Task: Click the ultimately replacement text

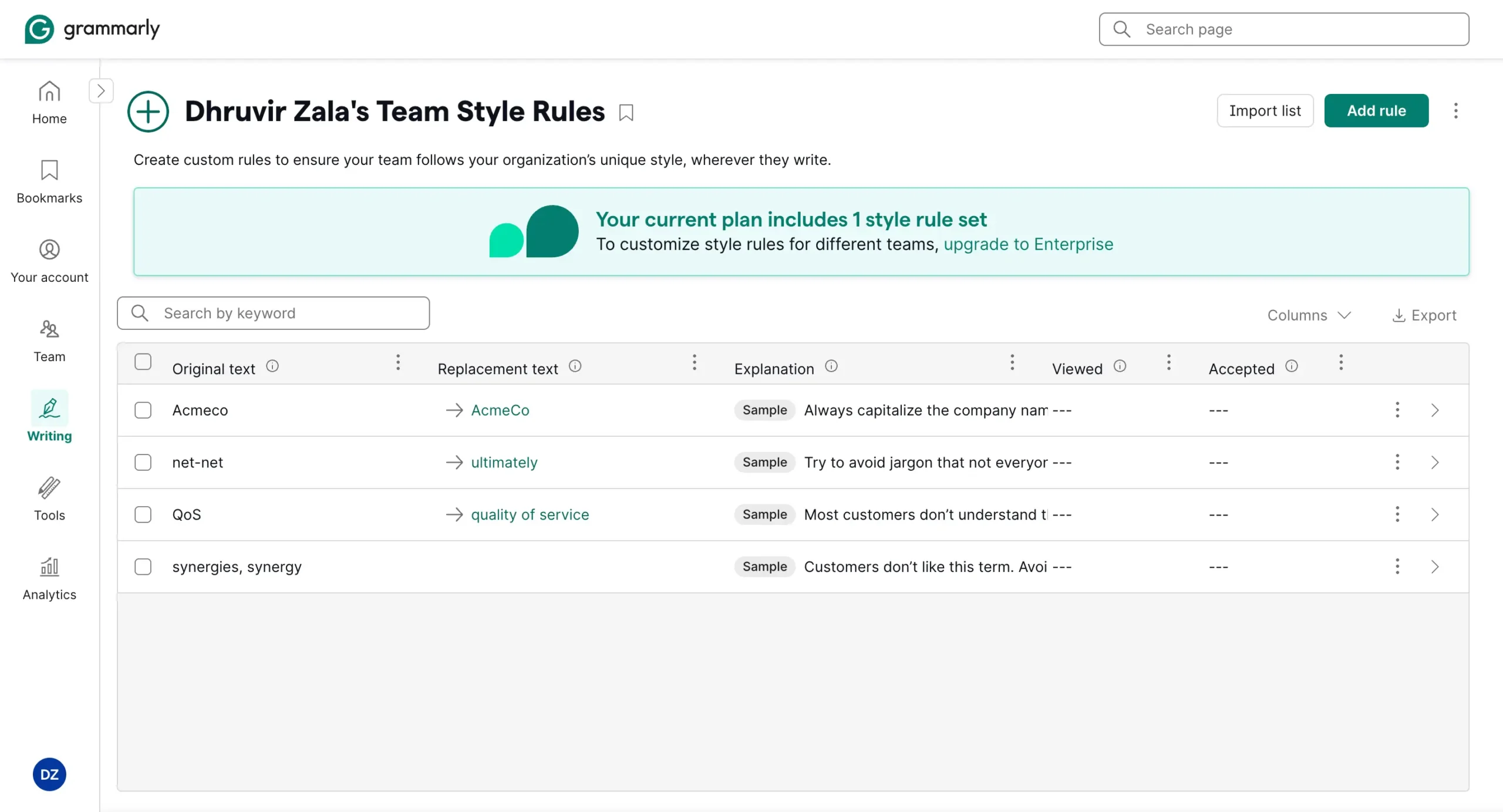Action: [504, 462]
